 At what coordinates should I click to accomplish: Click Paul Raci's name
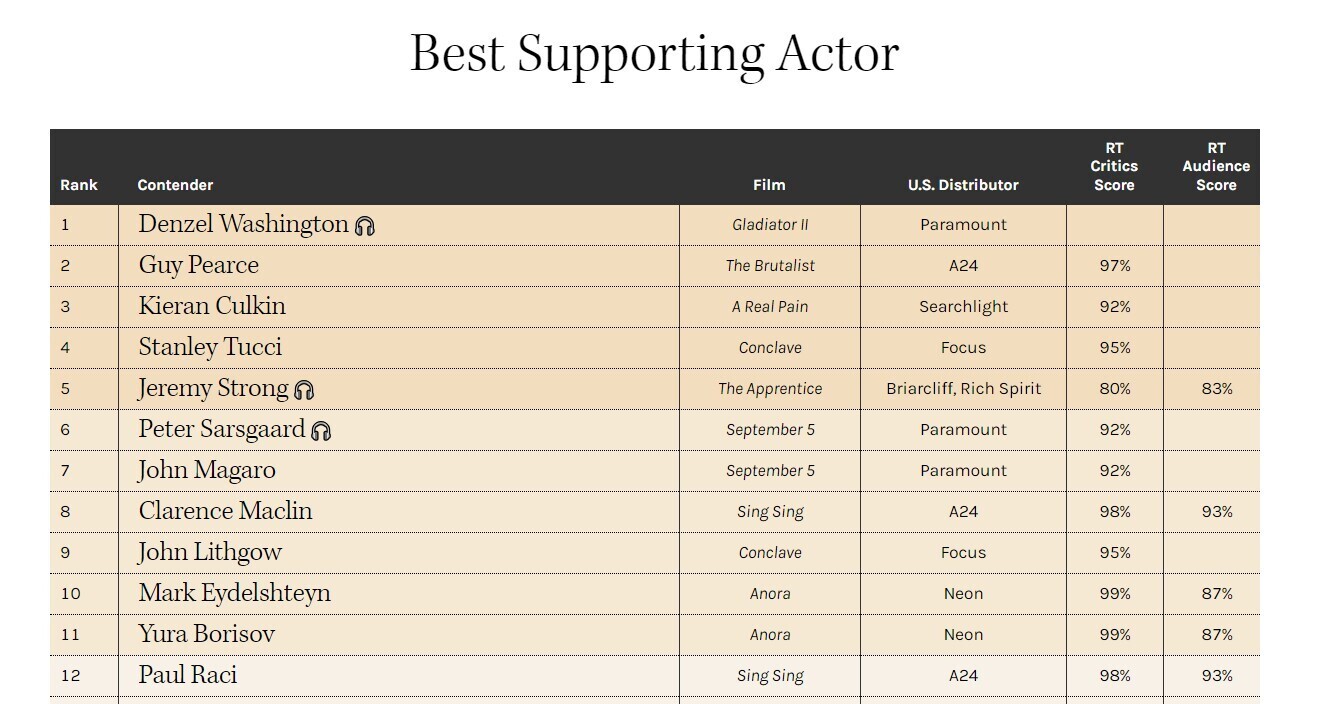click(x=187, y=675)
